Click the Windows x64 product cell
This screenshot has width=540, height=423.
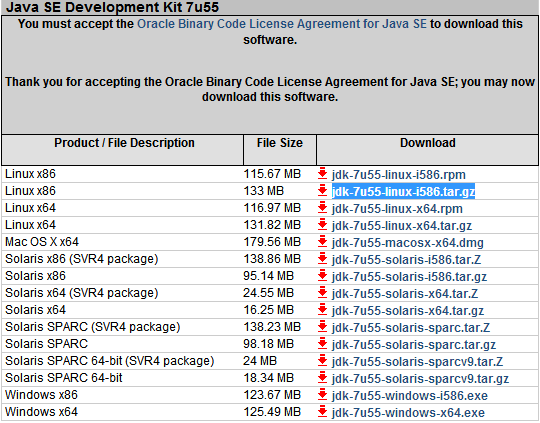41,412
